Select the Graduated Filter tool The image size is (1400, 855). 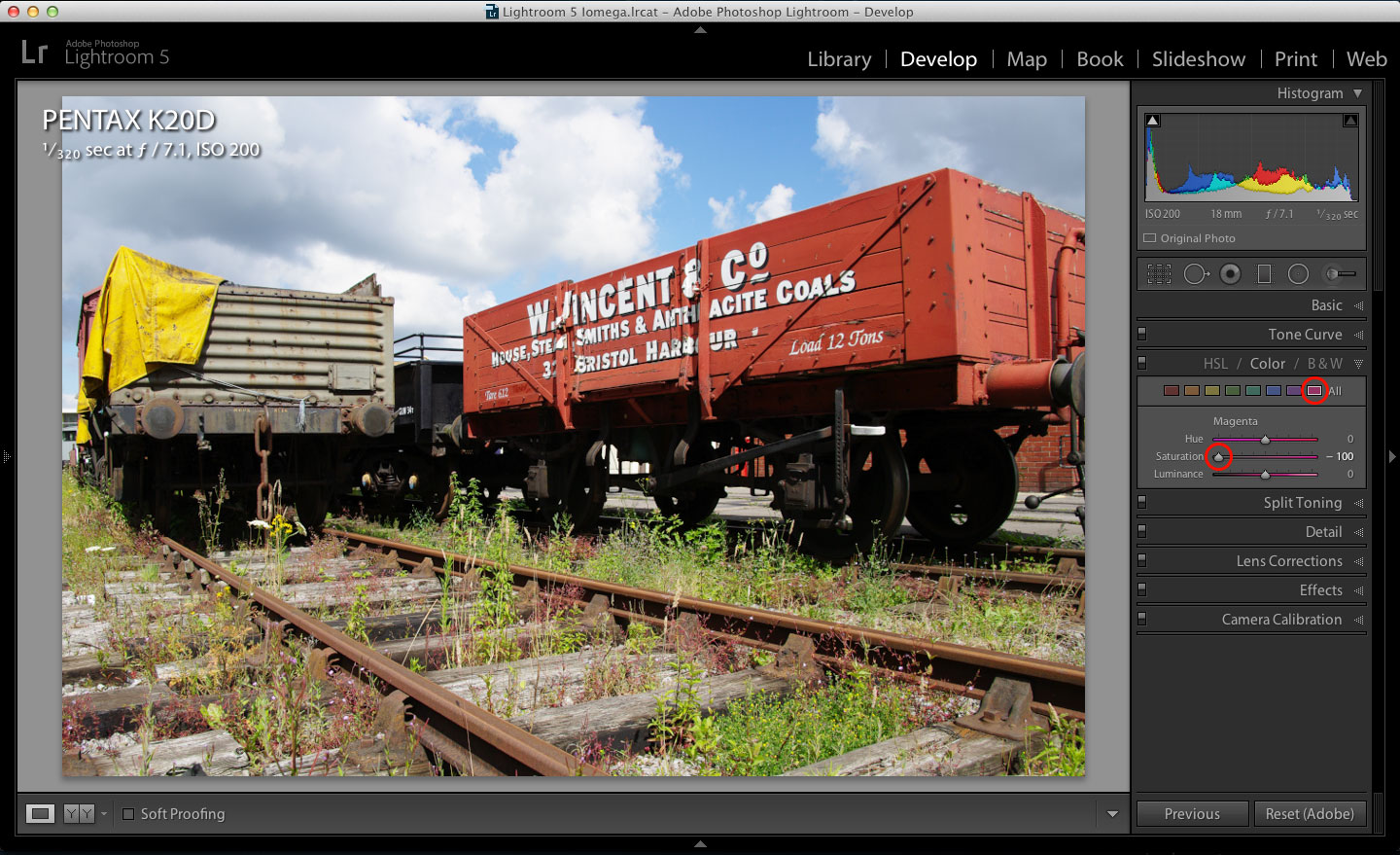click(x=1264, y=274)
